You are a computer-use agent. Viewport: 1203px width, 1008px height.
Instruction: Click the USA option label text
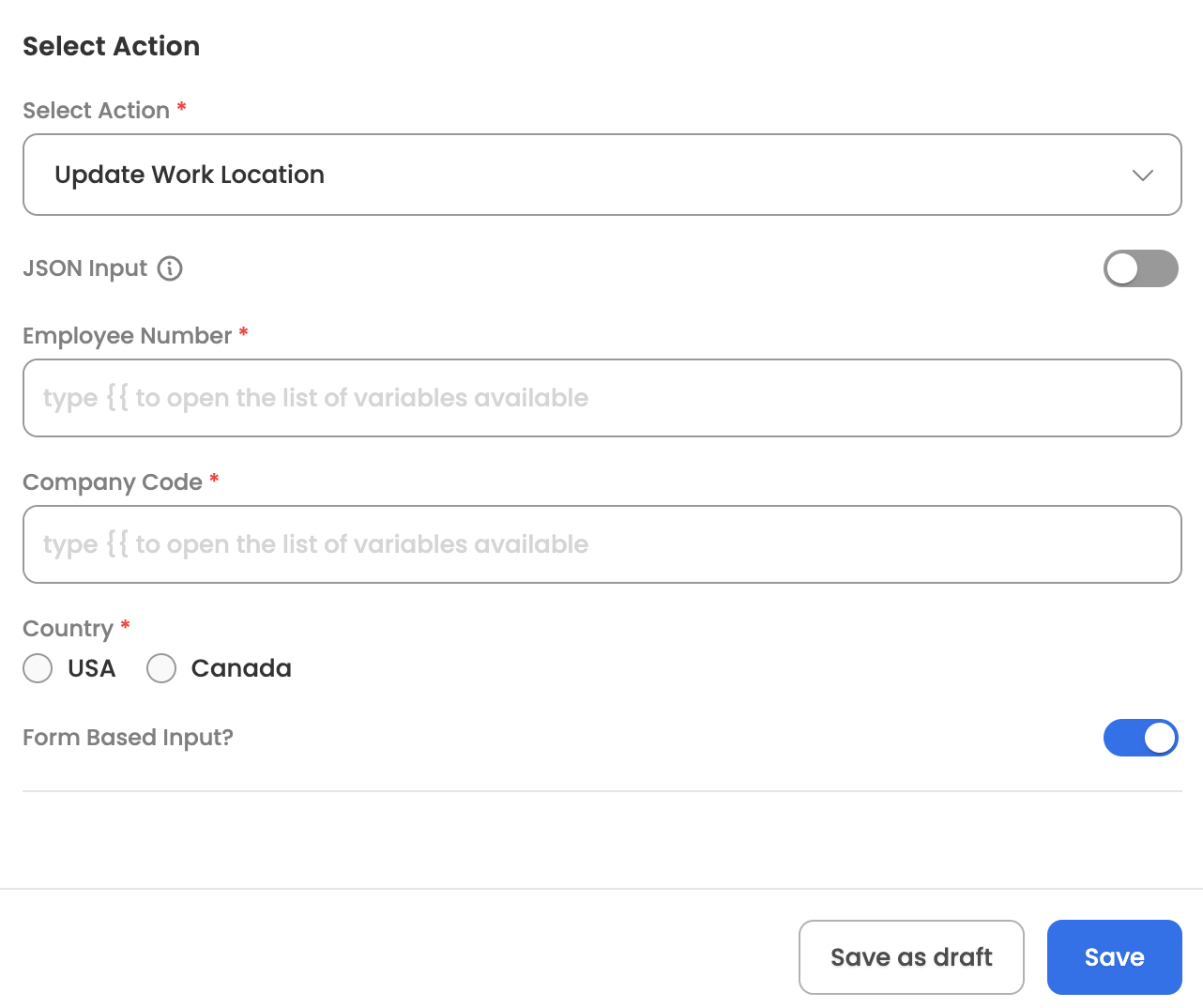[x=92, y=668]
